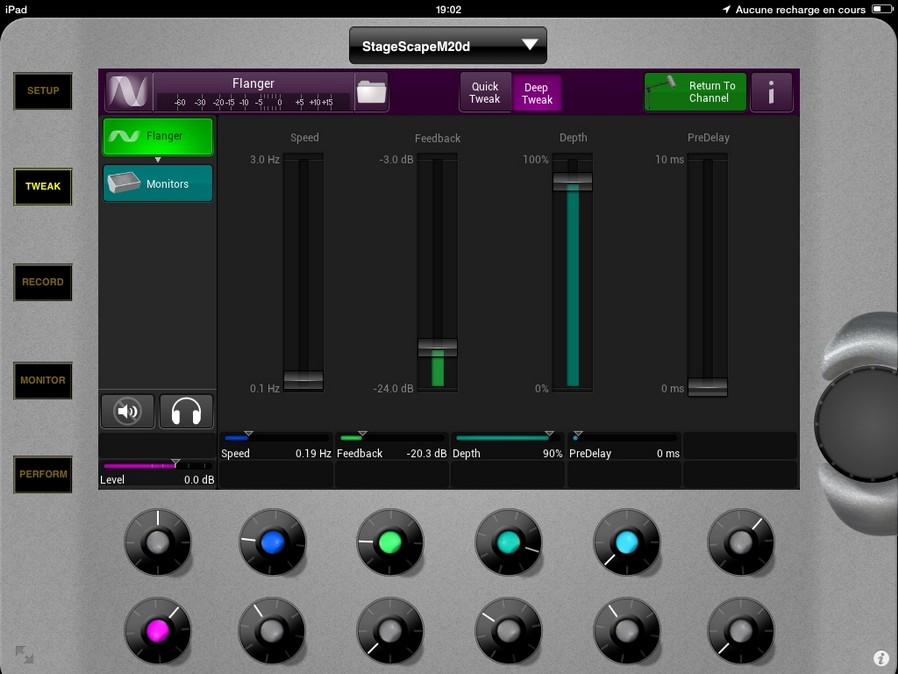This screenshot has height=674, width=898.
Task: Click the blue Speed encoder knob
Action: coord(272,541)
